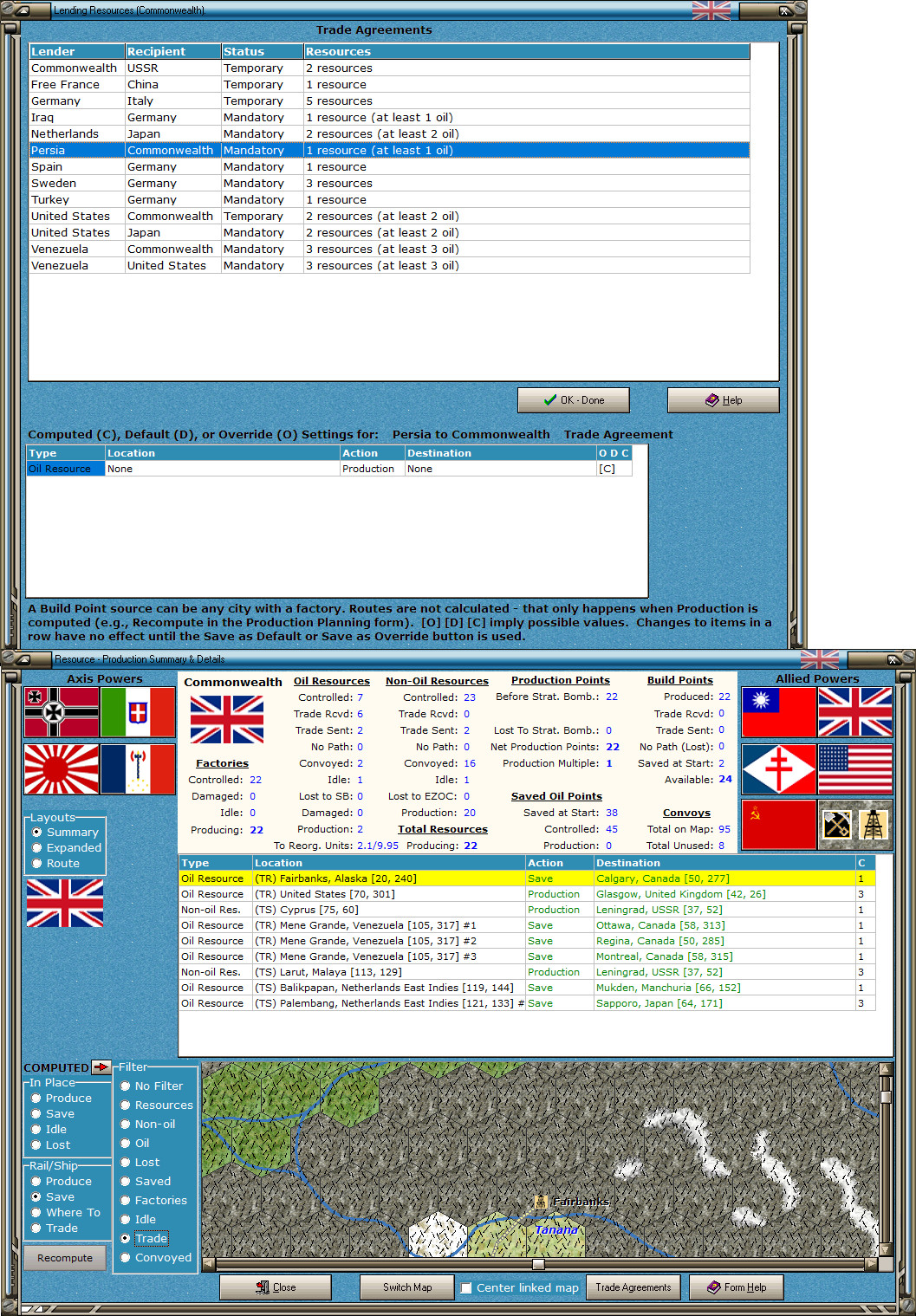
Task: Click the Recipient column header
Action: tap(173, 52)
